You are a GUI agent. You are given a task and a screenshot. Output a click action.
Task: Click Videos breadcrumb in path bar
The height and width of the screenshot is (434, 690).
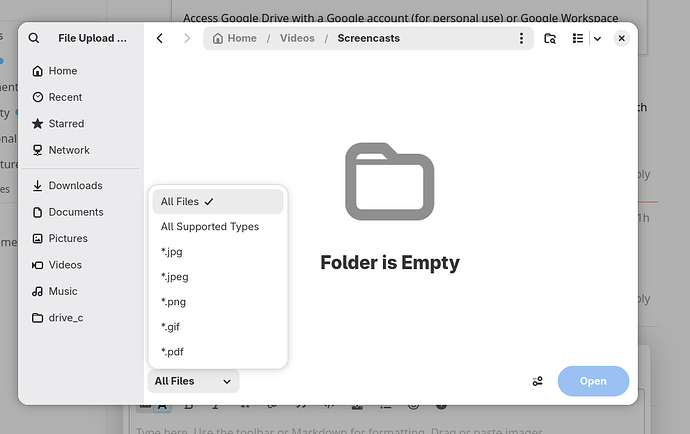pos(297,38)
